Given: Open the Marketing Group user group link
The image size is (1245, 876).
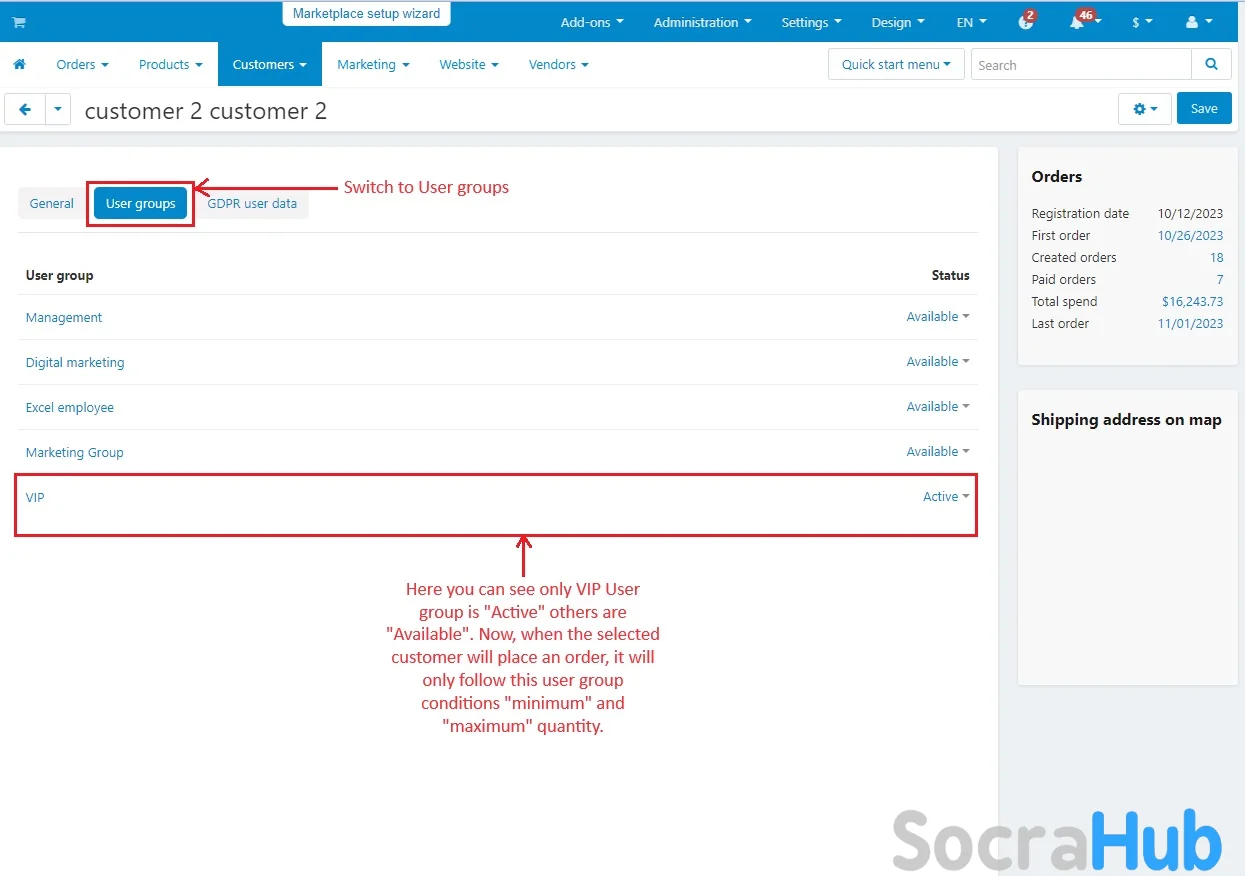Looking at the screenshot, I should point(75,452).
